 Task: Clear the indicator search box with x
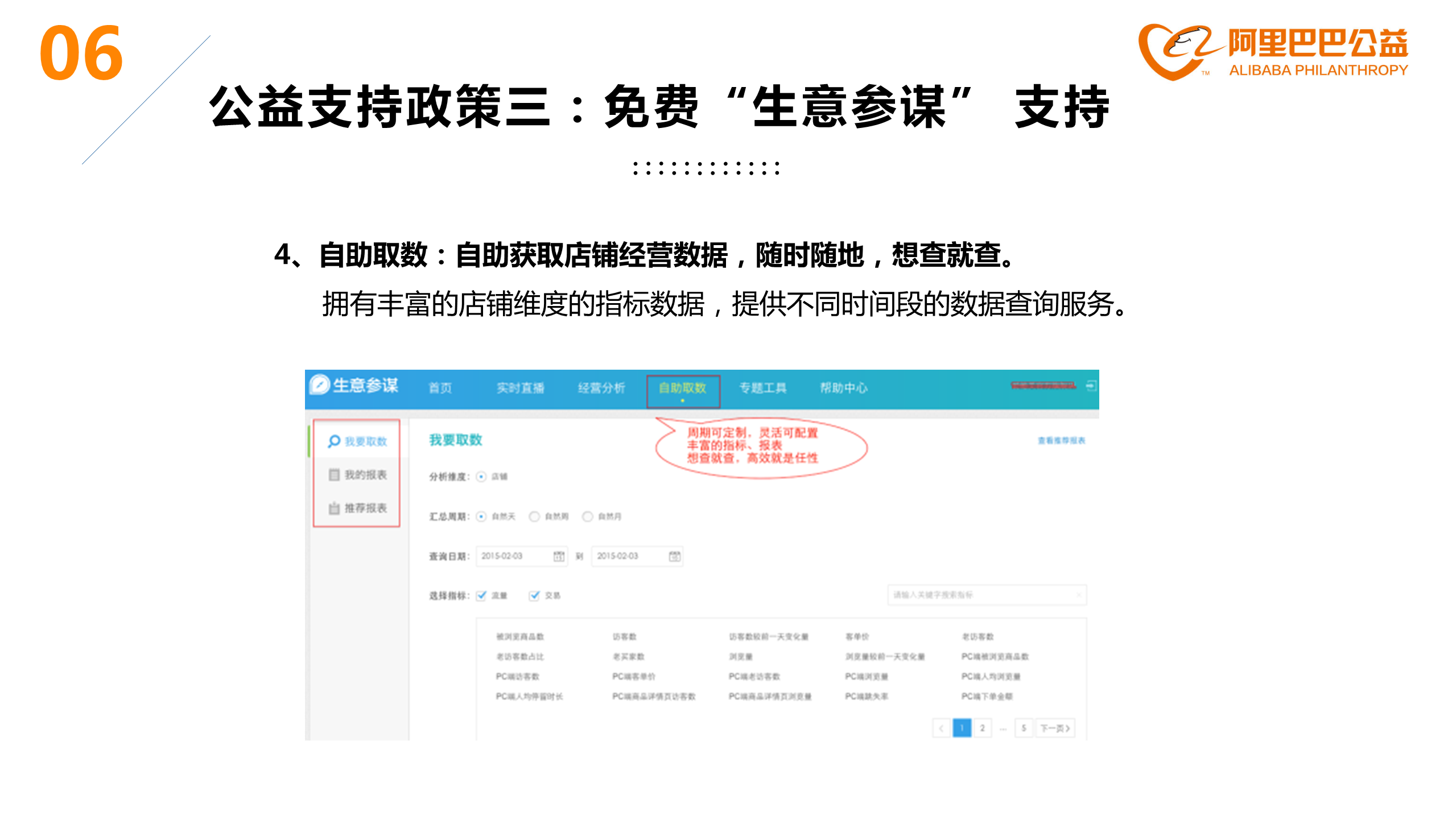(1078, 595)
